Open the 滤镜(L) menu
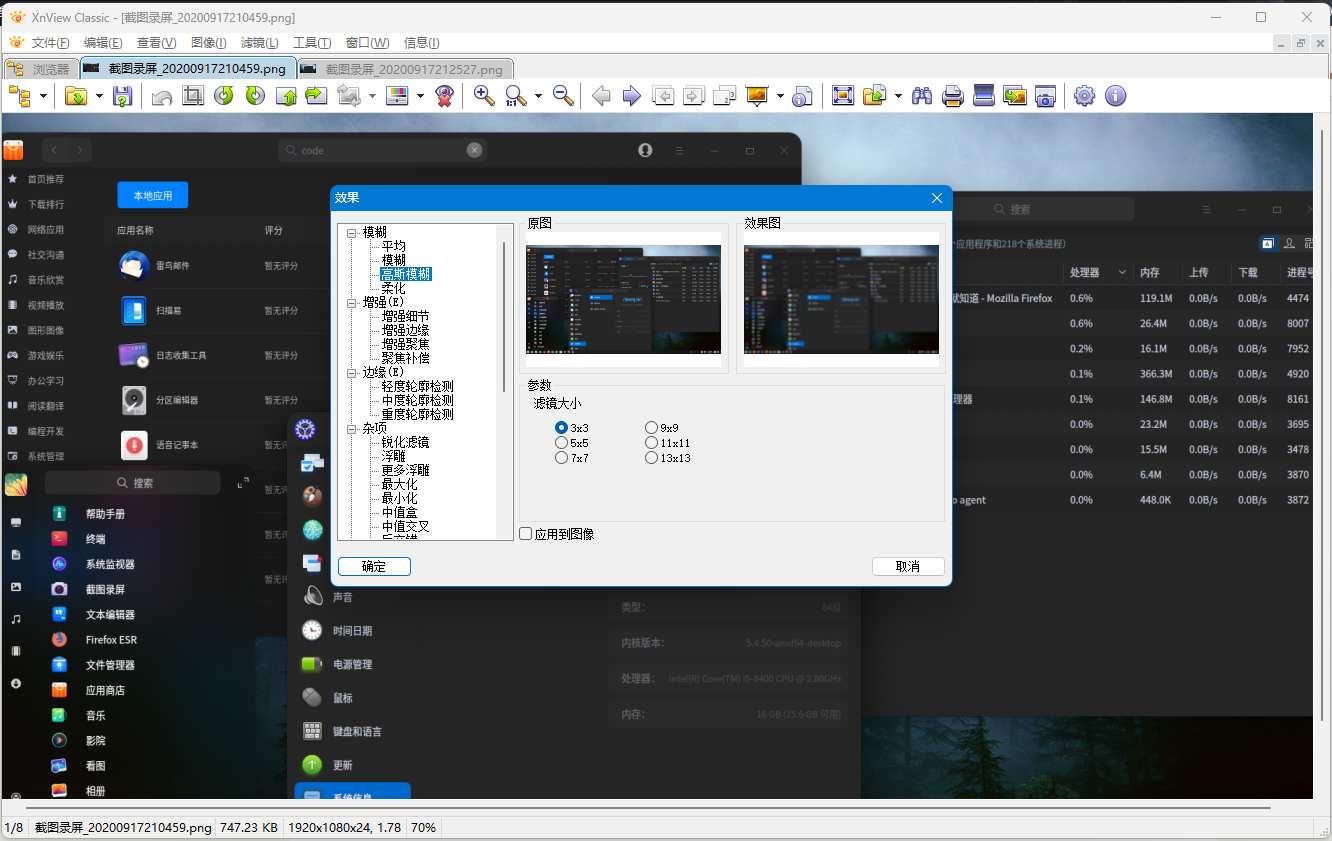This screenshot has height=841, width=1332. point(260,43)
